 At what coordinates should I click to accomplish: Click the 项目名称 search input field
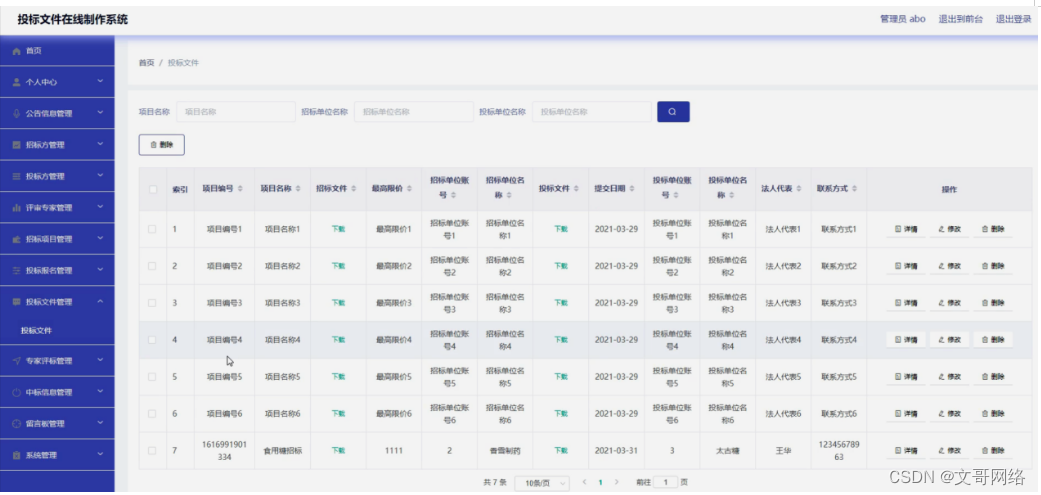point(236,112)
